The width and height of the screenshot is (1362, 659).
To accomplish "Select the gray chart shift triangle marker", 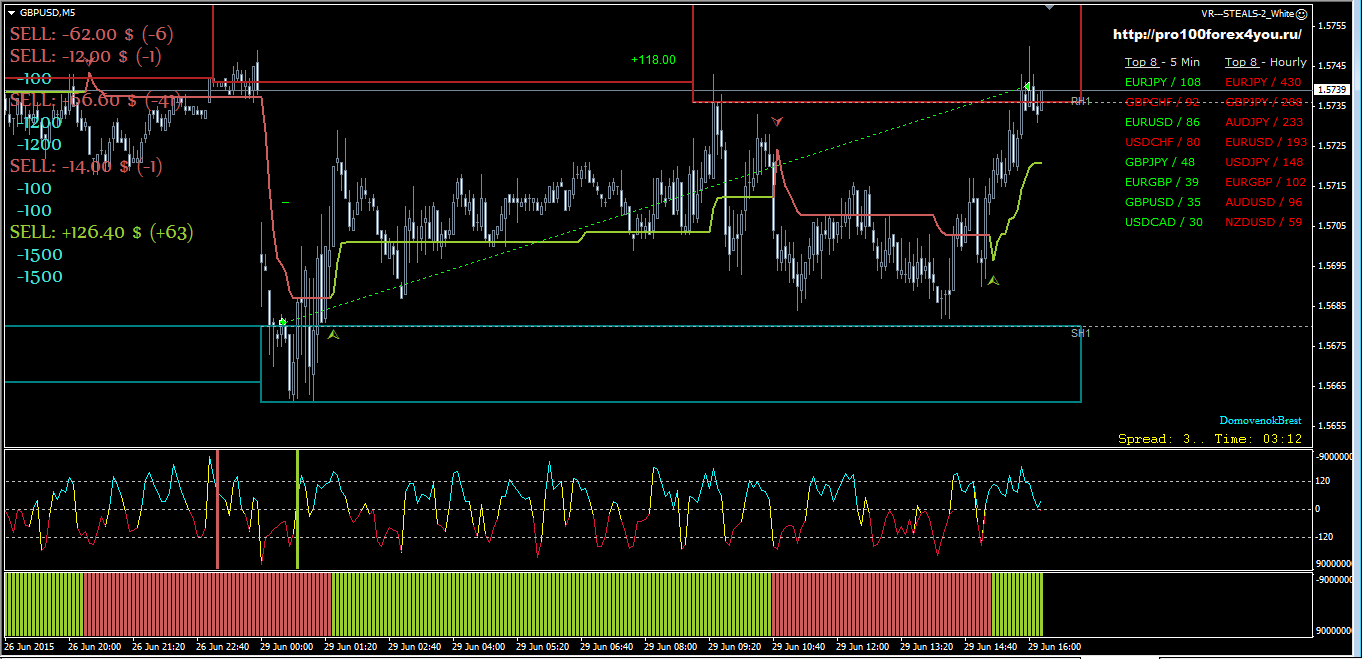I will click(1049, 8).
